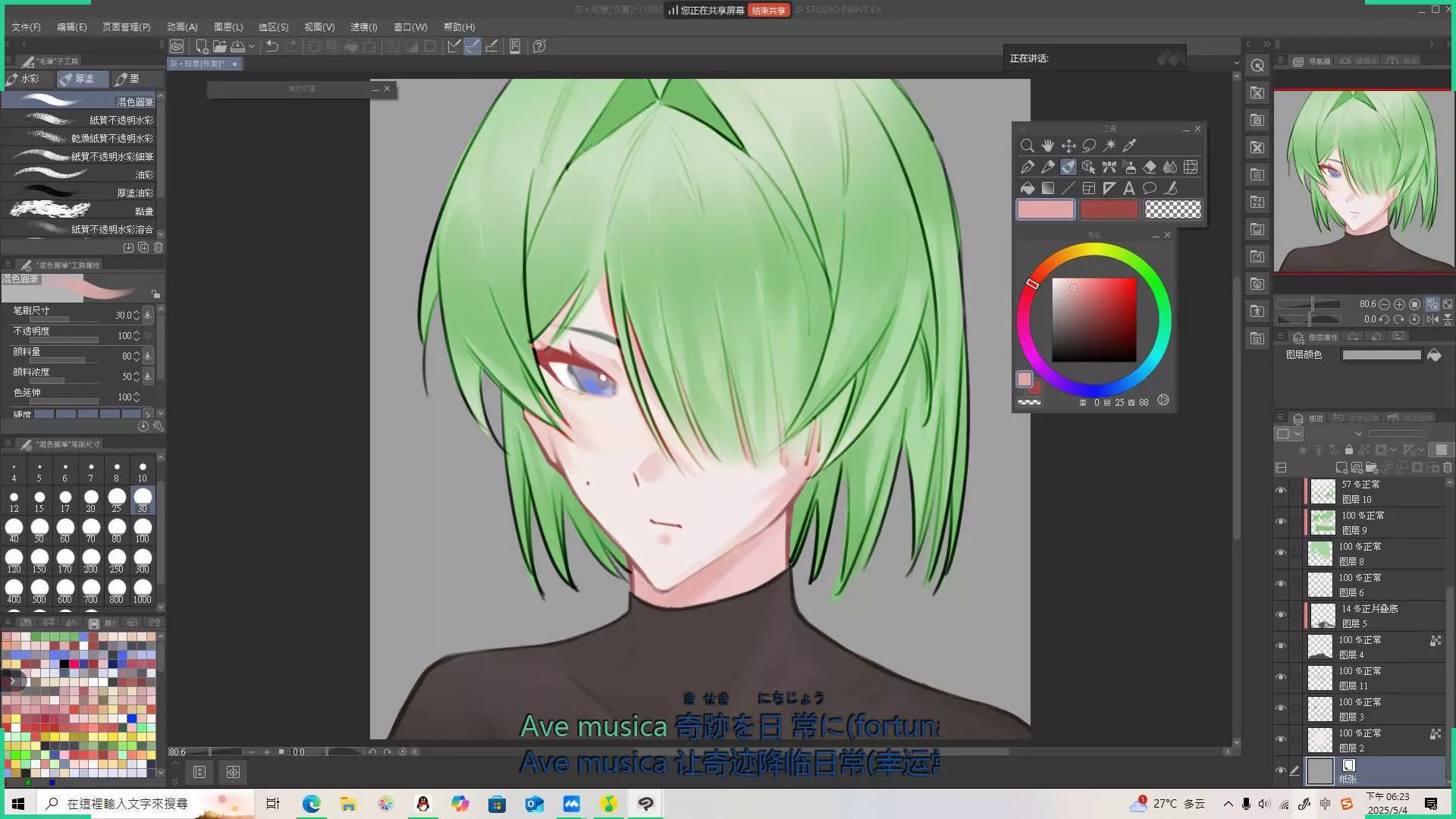Select the Text tool (A icon)
This screenshot has width=1456, height=819.
[1129, 188]
